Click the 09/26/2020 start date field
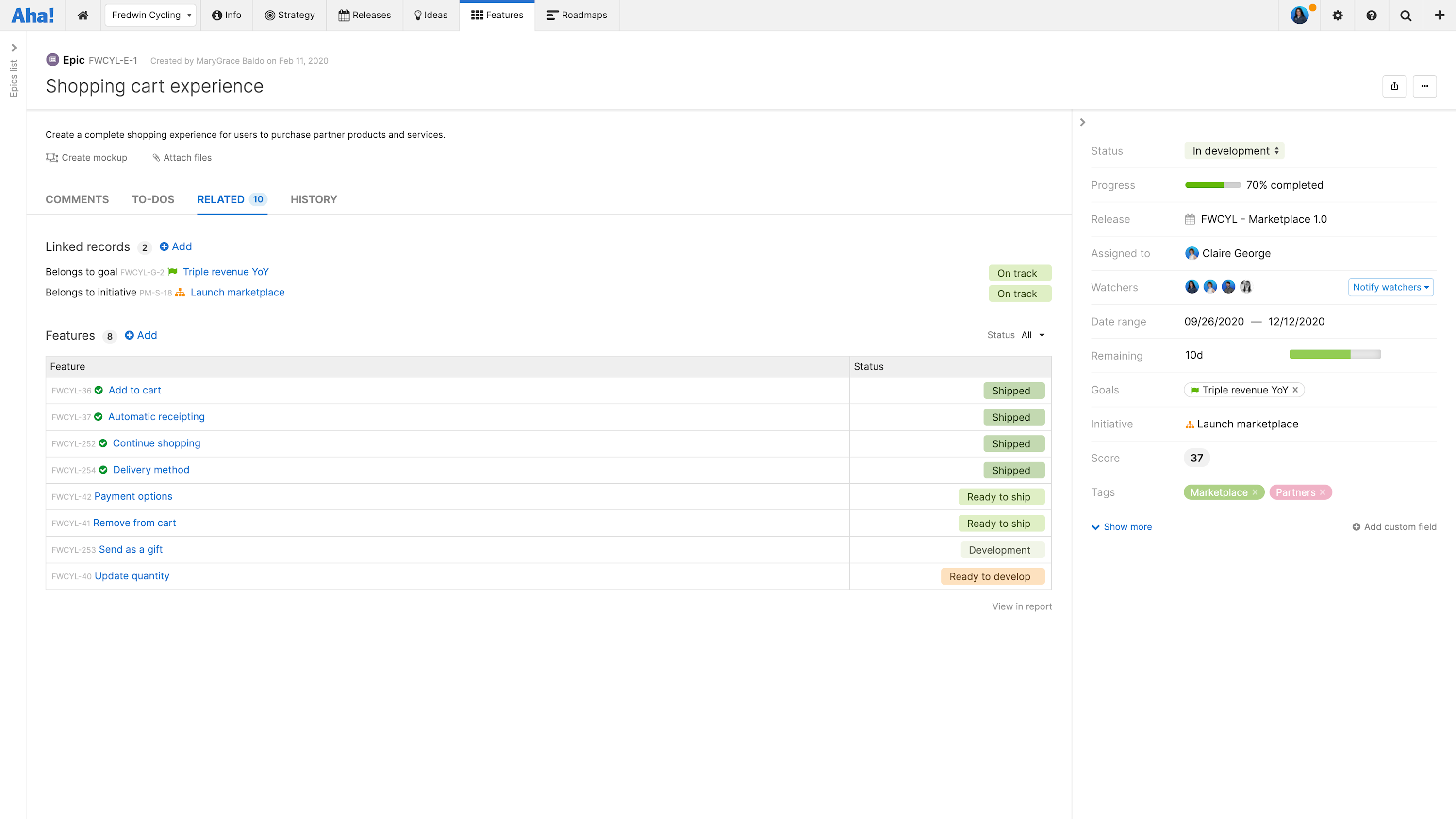Viewport: 1456px width, 819px height. pyautogui.click(x=1213, y=322)
